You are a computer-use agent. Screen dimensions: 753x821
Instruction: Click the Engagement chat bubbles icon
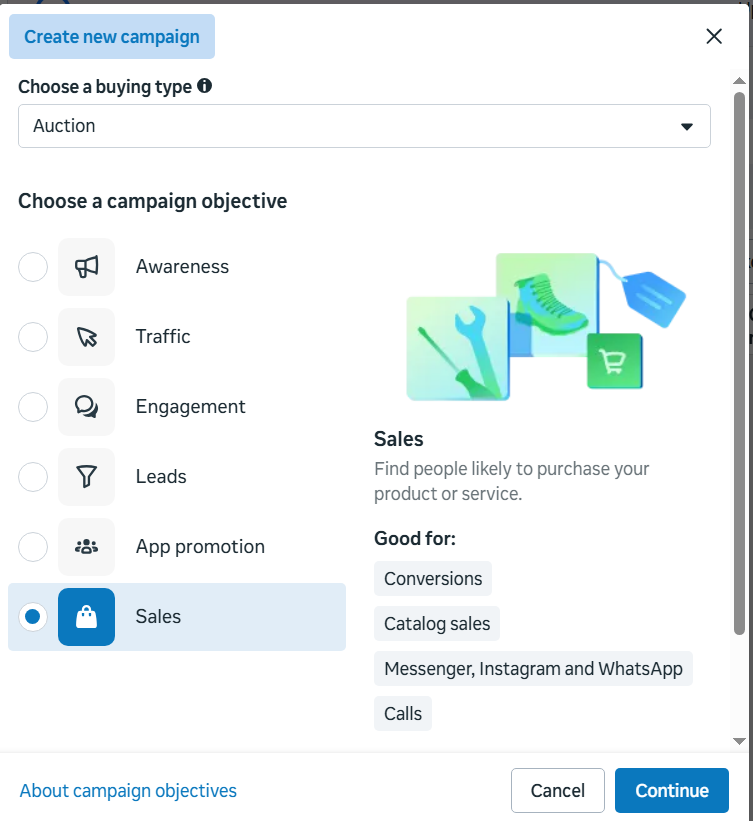pyautogui.click(x=86, y=407)
